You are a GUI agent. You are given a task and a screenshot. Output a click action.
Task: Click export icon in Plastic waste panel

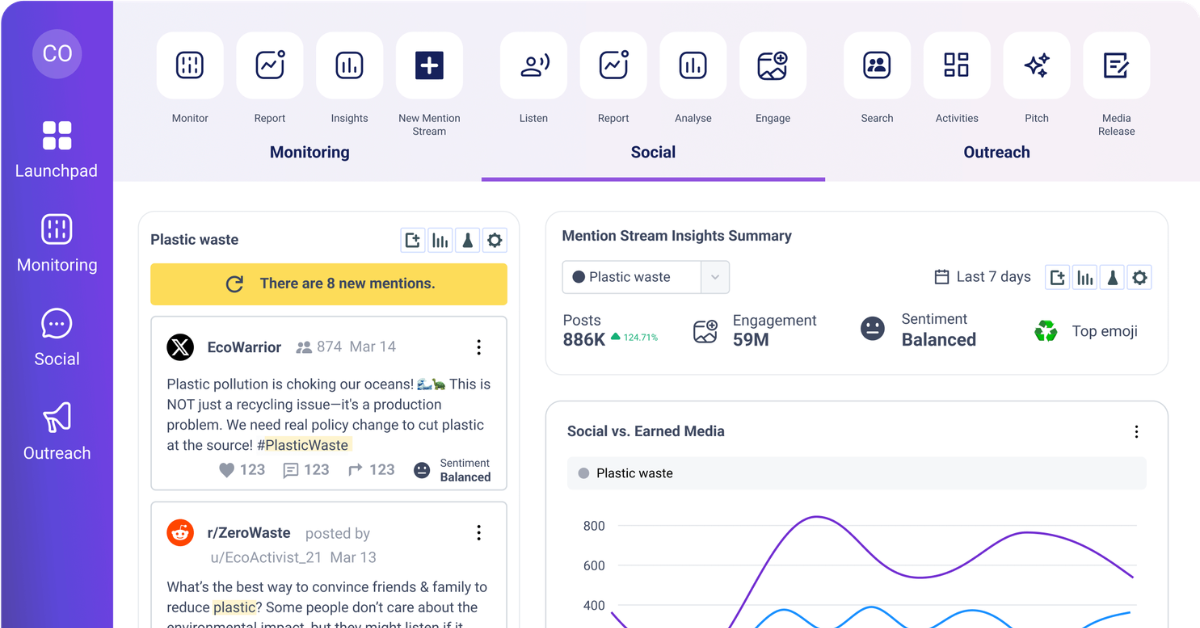[x=412, y=240]
